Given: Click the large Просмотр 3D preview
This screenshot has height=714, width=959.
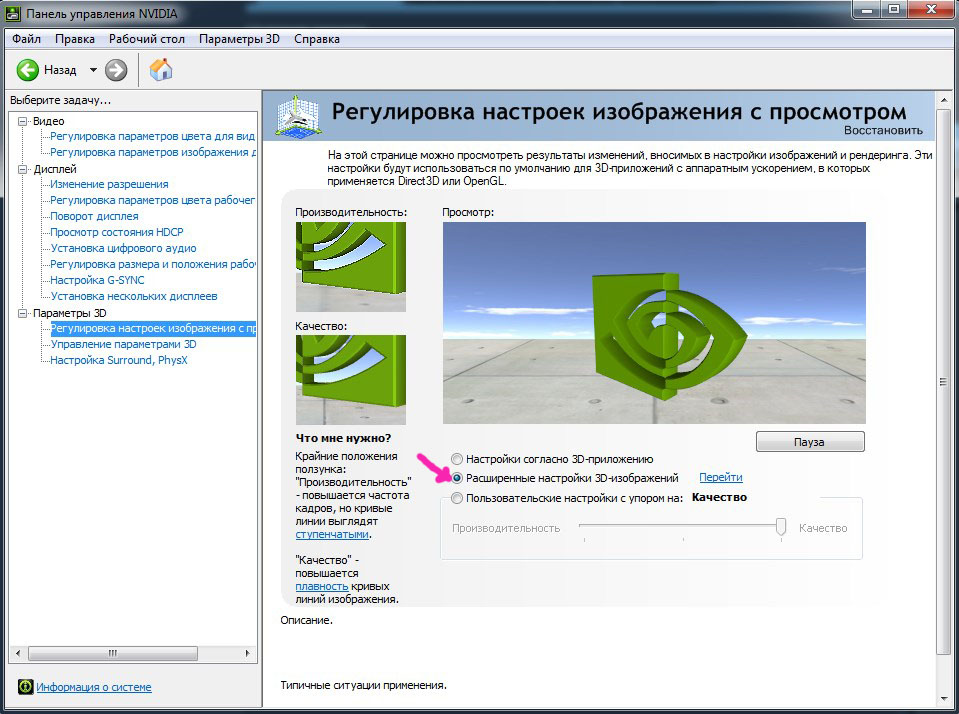Looking at the screenshot, I should click(x=654, y=322).
